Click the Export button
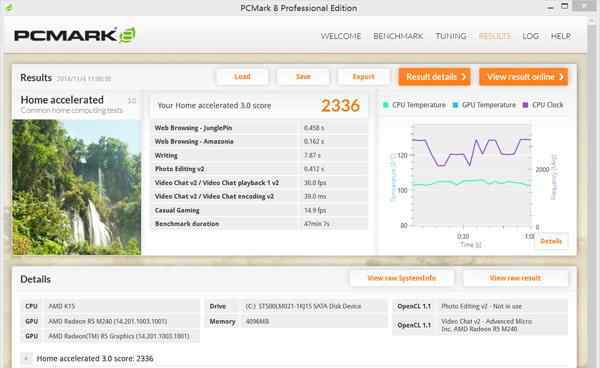Image resolution: width=600 pixels, height=368 pixels. 364,77
